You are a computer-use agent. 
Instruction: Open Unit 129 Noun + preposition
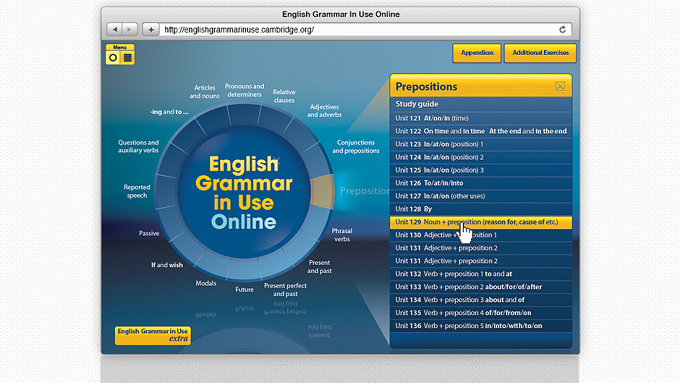tap(481, 222)
